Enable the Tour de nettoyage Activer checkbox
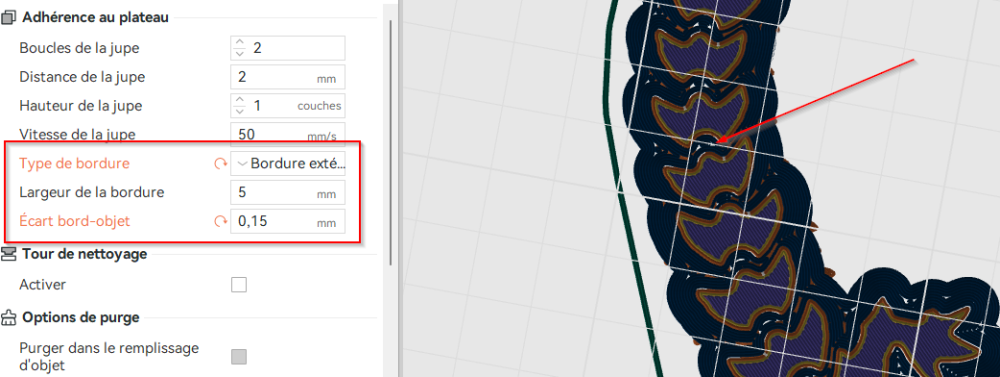 click(239, 285)
